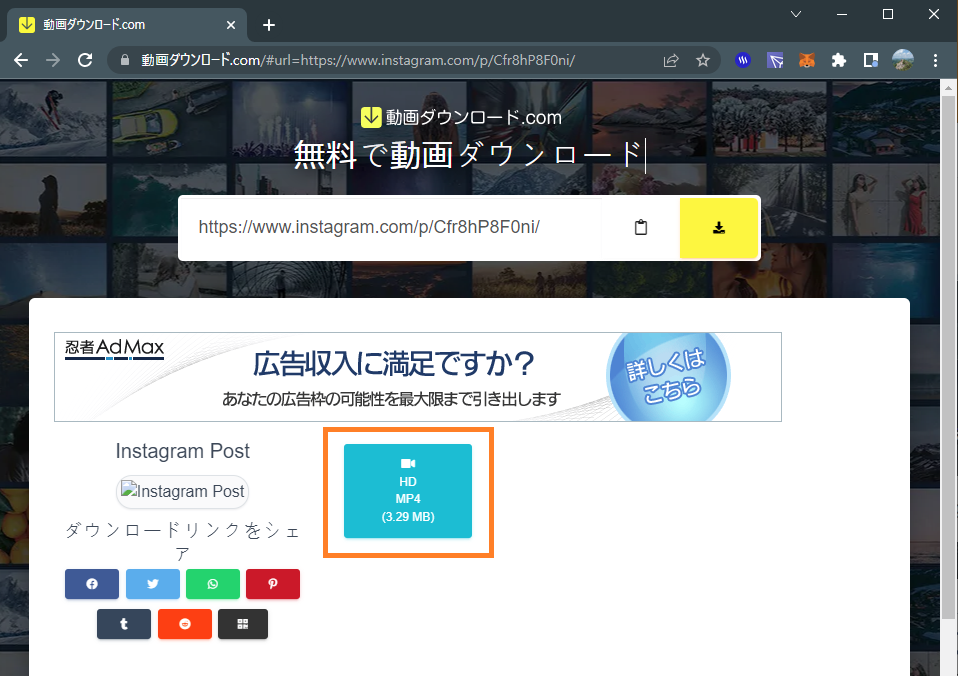Go forward in browser history
Image resolution: width=958 pixels, height=676 pixels.
click(53, 60)
